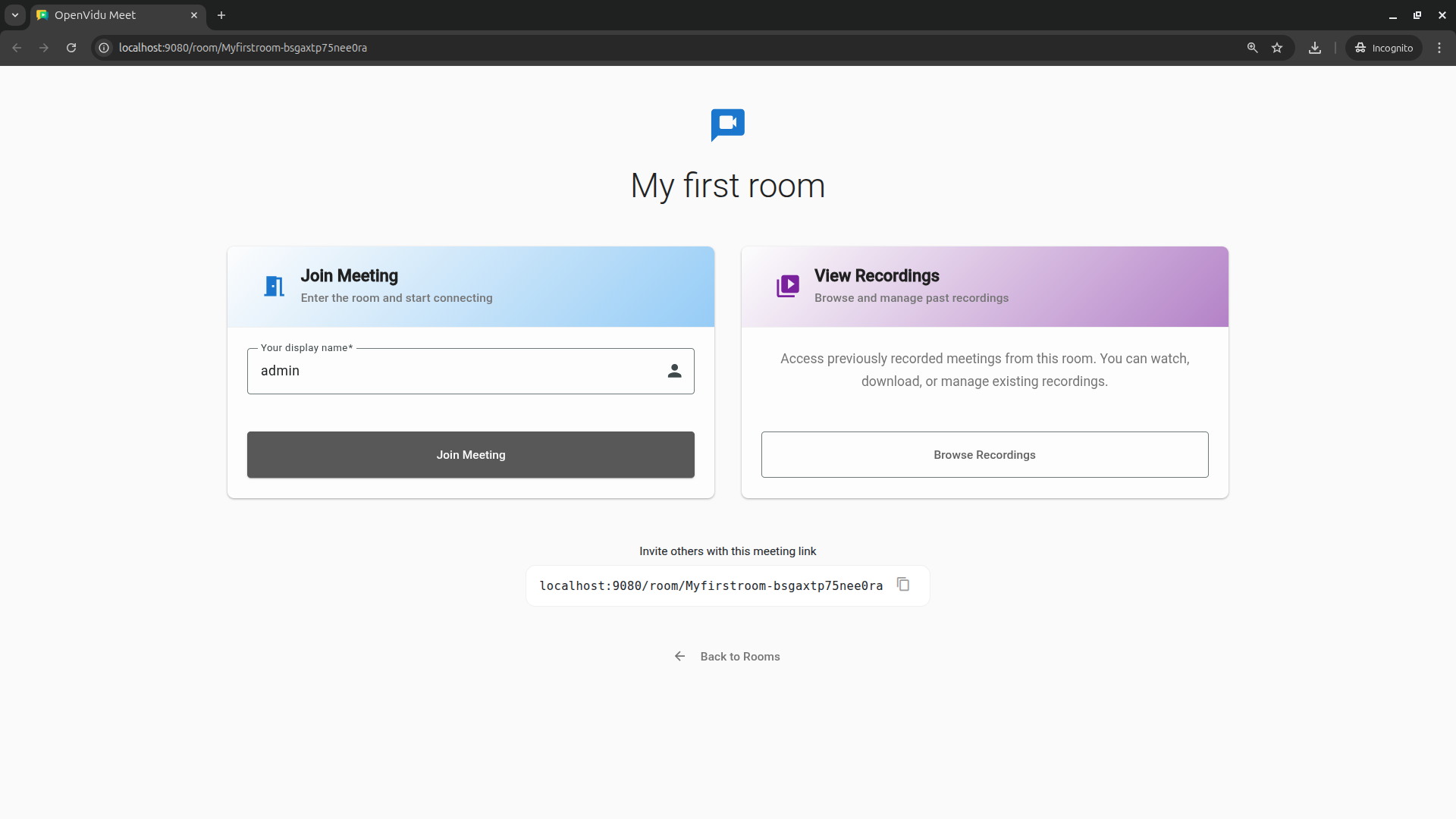Image resolution: width=1456 pixels, height=819 pixels.
Task: Click the copy meeting link icon
Action: [x=903, y=585]
